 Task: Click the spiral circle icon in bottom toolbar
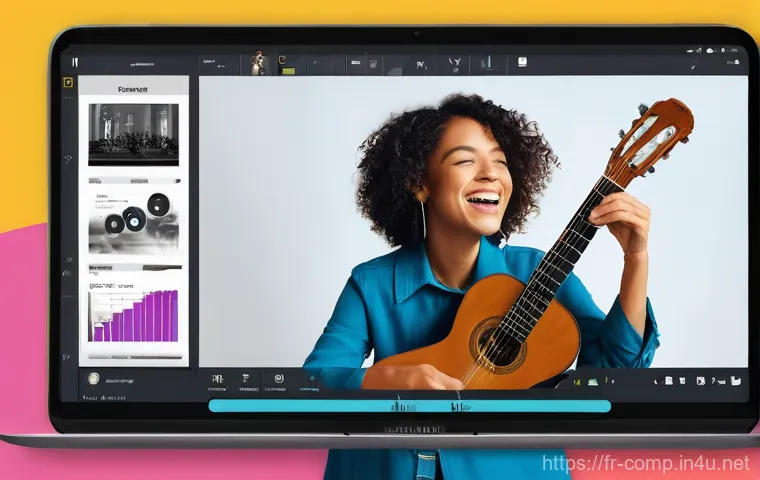point(278,379)
